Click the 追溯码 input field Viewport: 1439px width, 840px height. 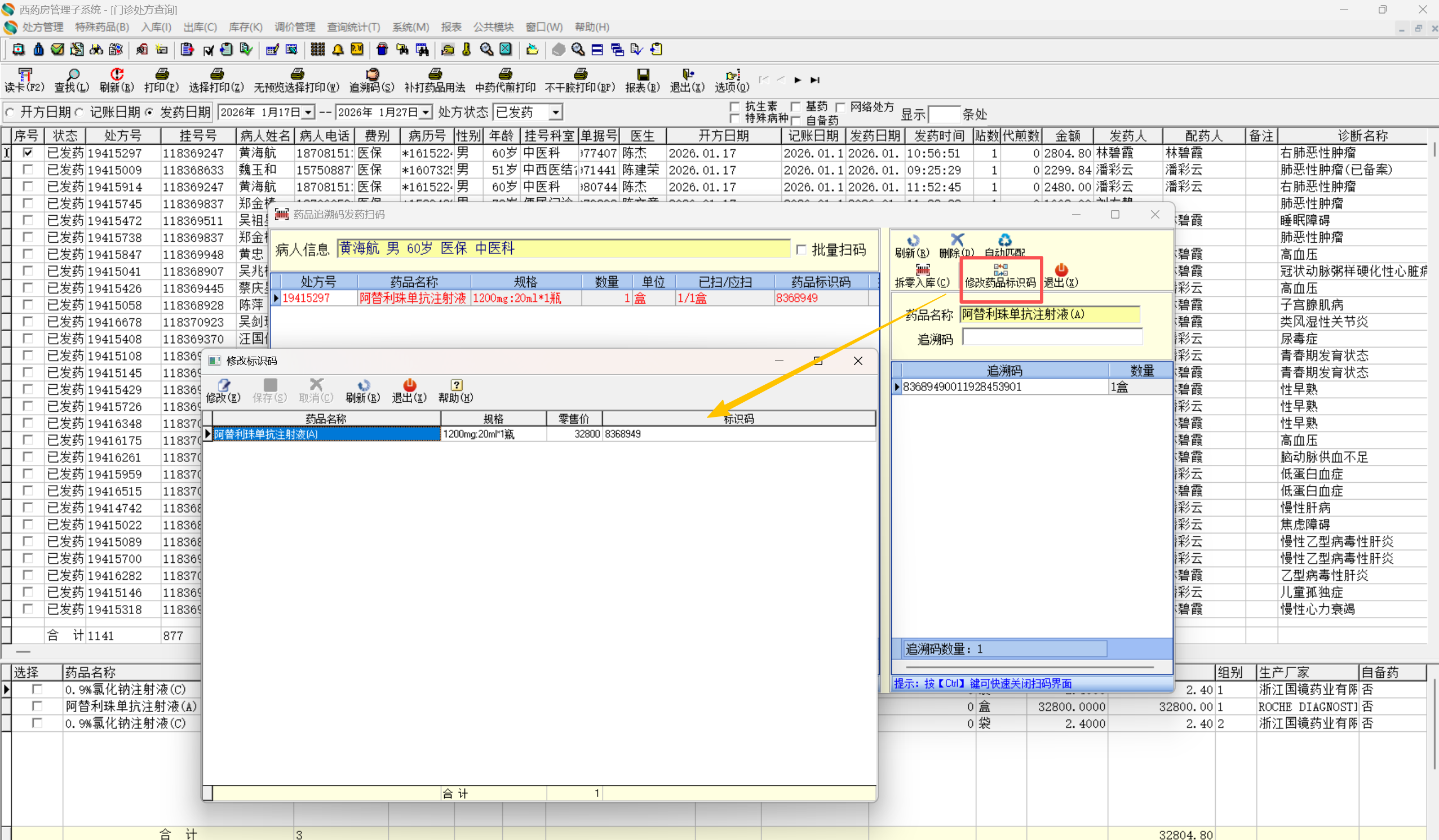(x=1052, y=338)
